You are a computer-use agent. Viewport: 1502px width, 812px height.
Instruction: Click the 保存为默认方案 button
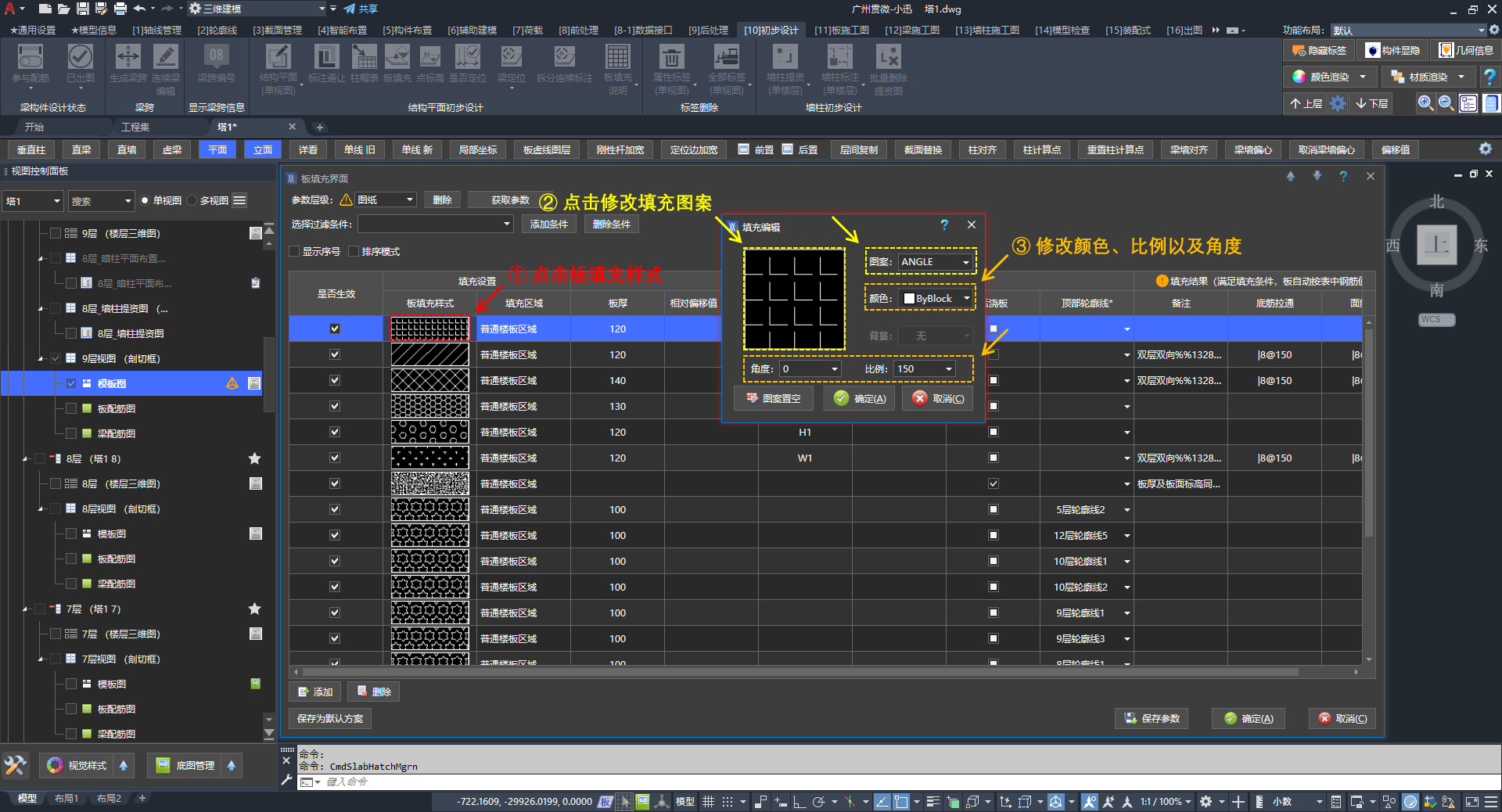click(330, 718)
